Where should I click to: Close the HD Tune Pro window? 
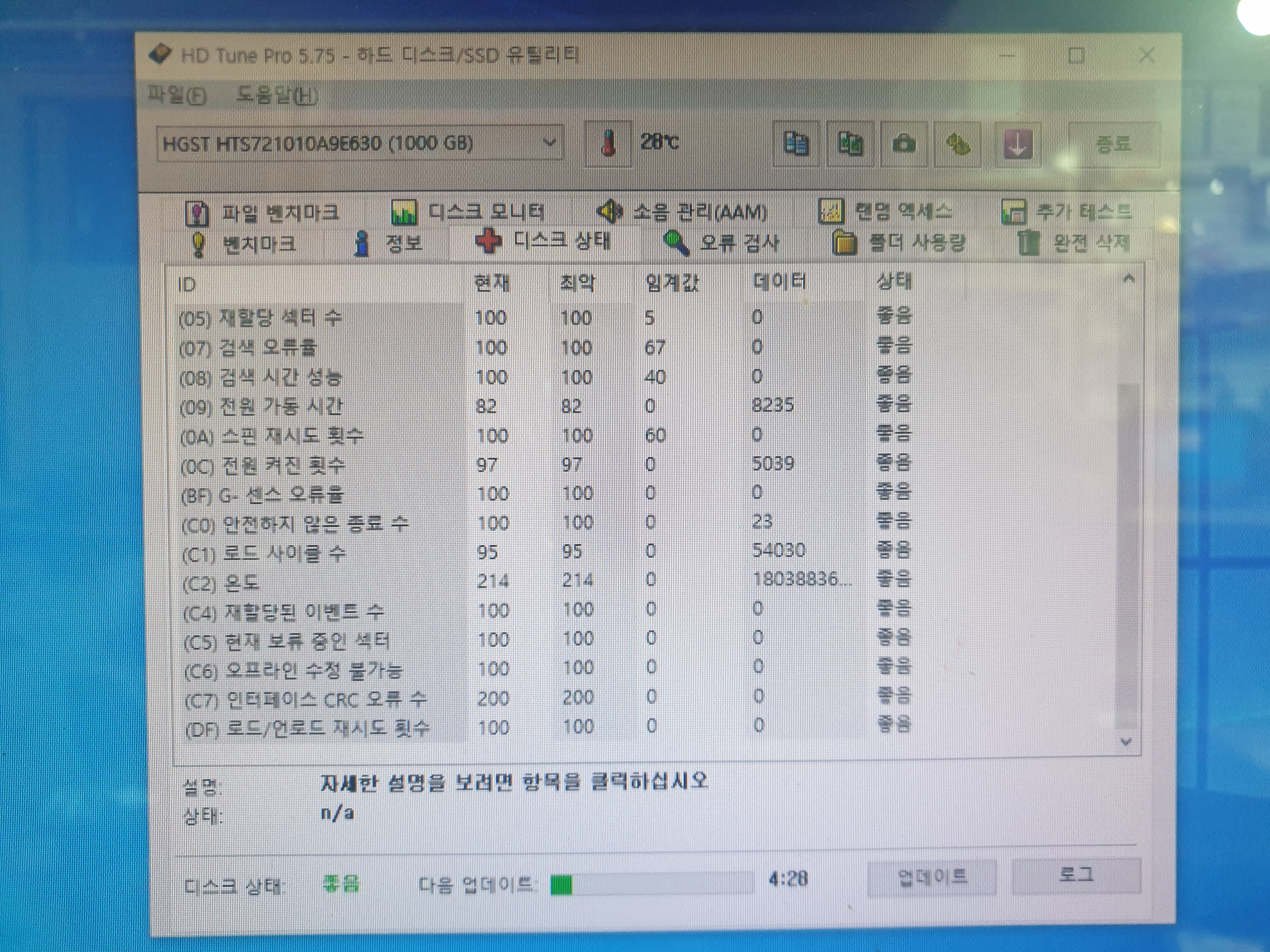(x=1147, y=56)
